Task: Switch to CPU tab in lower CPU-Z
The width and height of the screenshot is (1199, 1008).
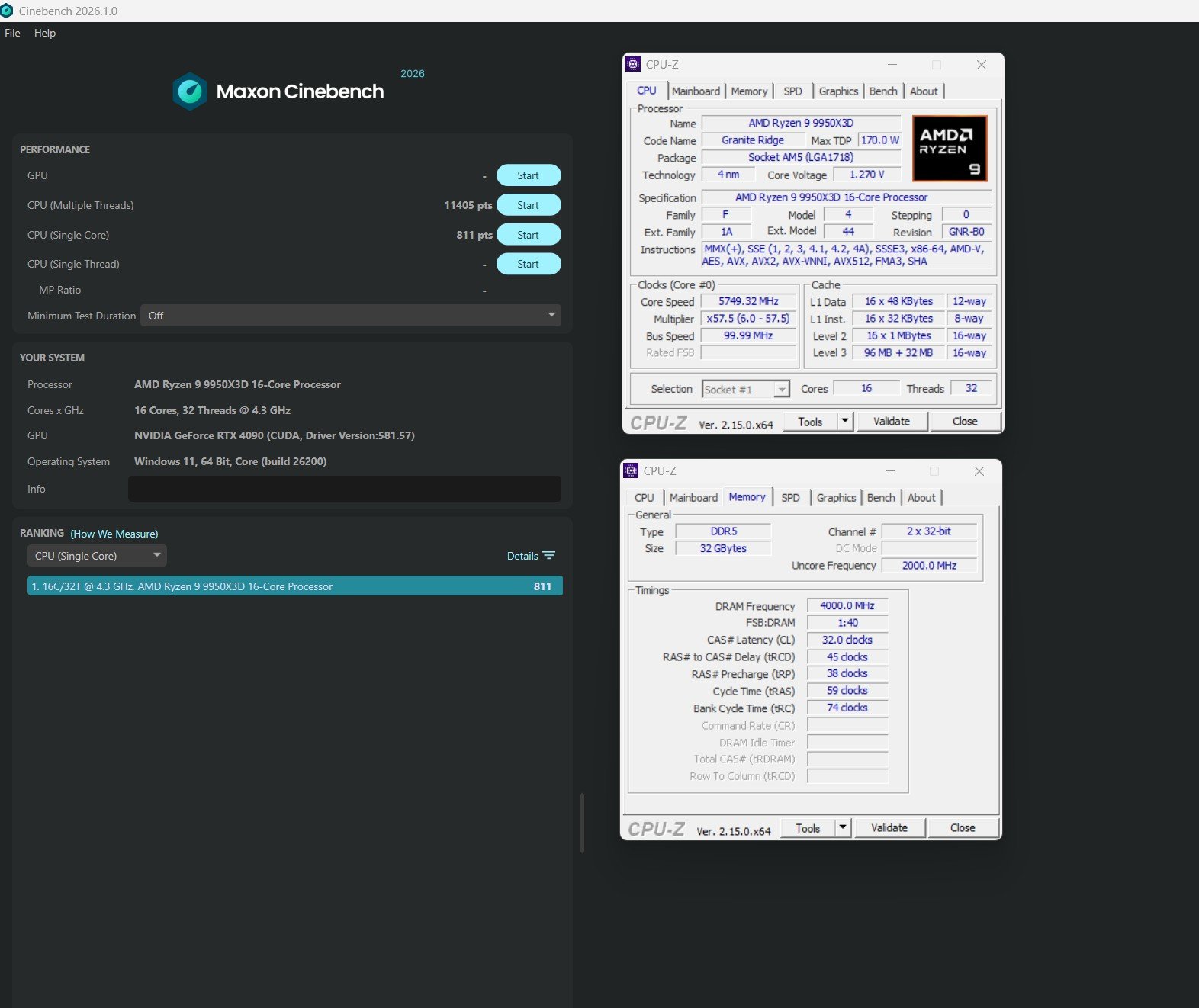Action: coord(645,497)
